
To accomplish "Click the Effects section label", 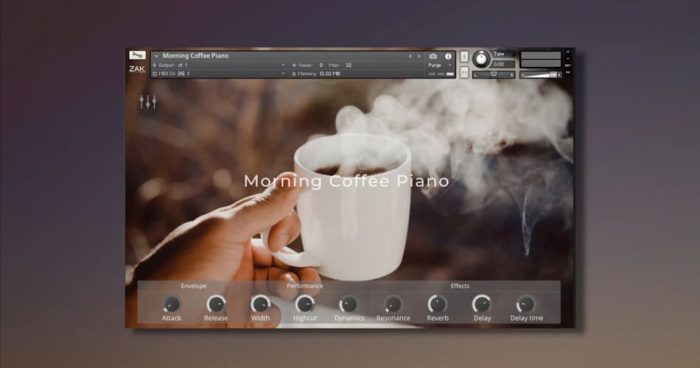I will (x=460, y=286).
